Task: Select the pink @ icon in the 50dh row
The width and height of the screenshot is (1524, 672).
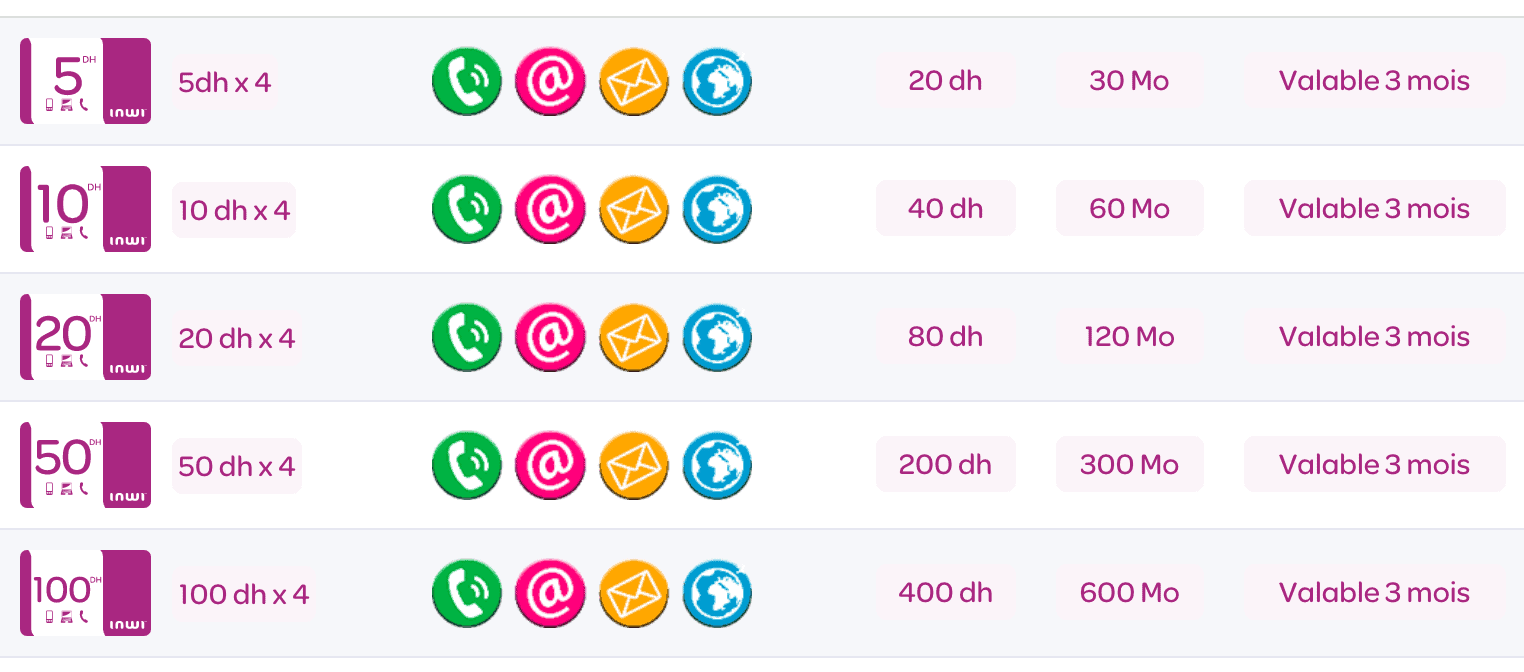Action: click(550, 465)
